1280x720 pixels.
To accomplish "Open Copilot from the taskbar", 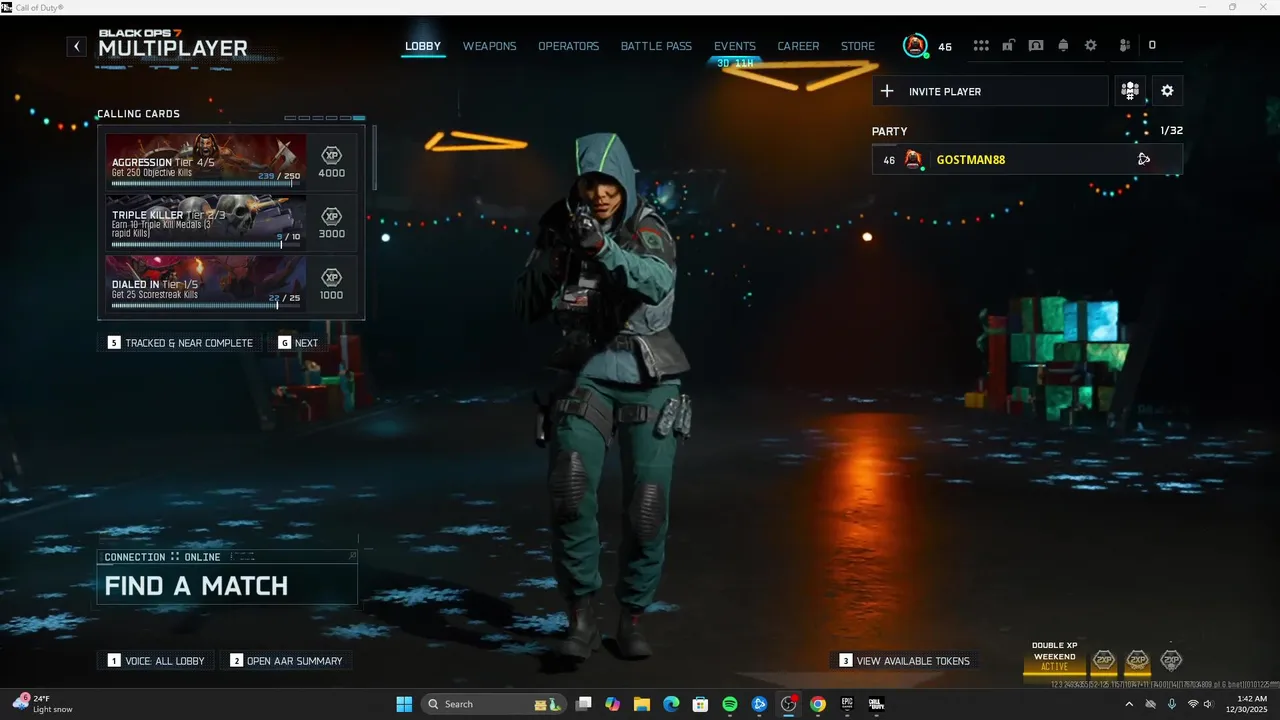I will [613, 704].
